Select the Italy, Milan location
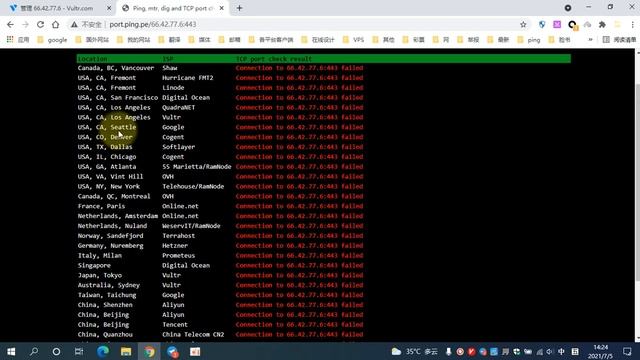 100,256
